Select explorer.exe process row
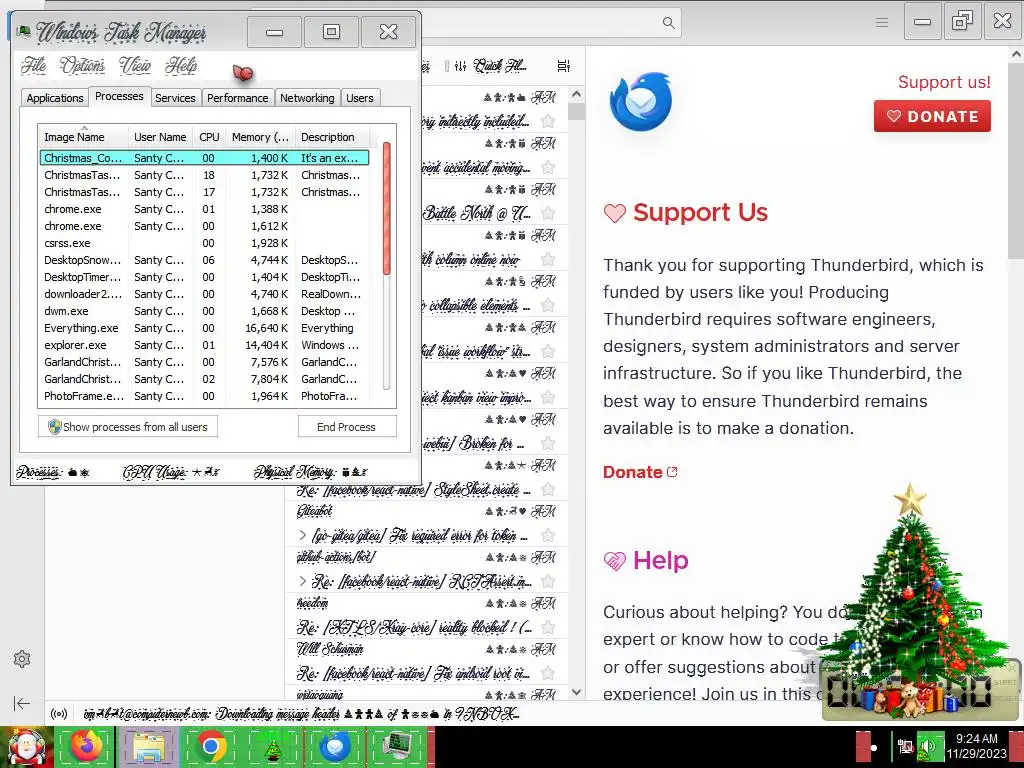The image size is (1024, 768). 204,345
